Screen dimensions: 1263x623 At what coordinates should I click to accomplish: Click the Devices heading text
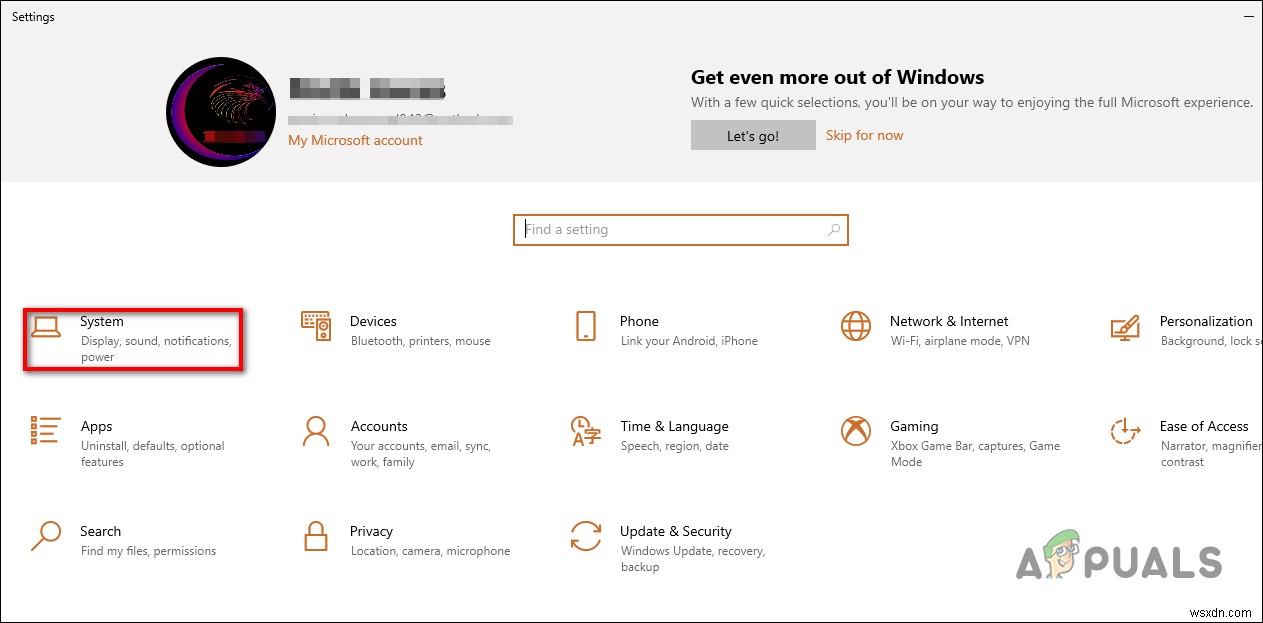click(373, 321)
